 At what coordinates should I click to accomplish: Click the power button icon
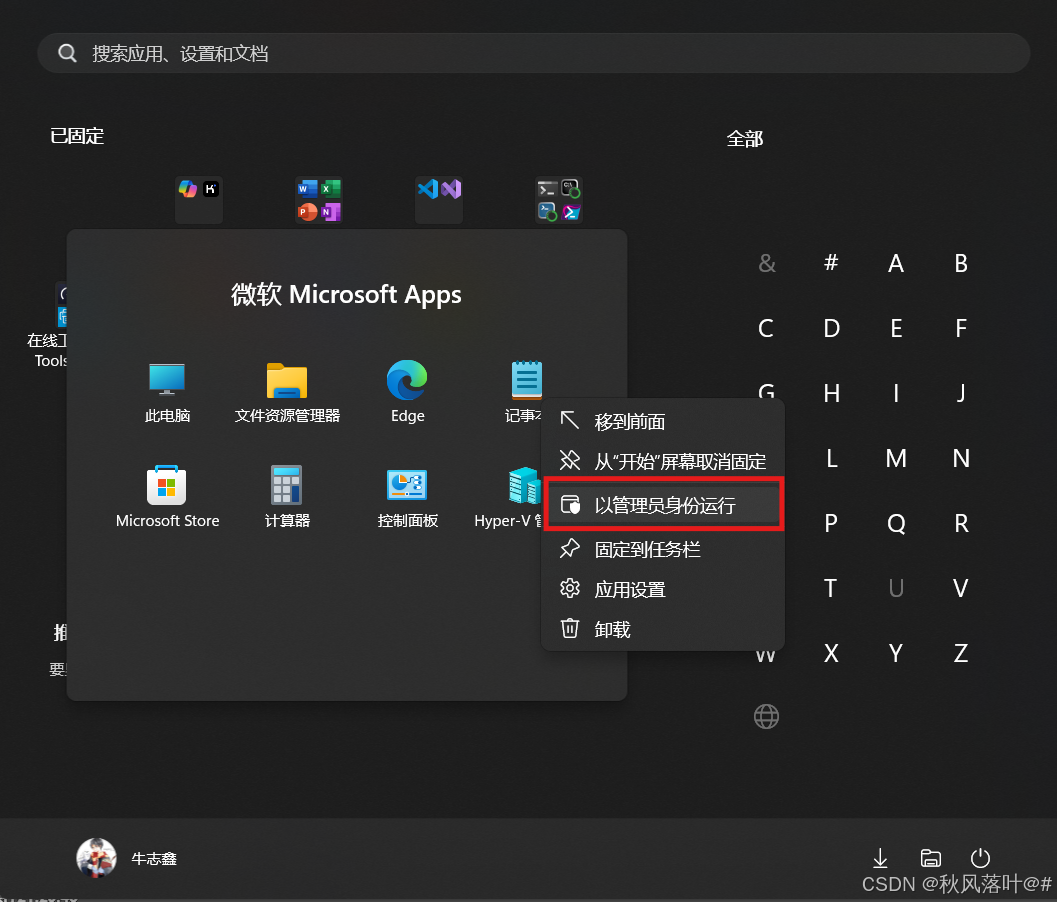(980, 858)
